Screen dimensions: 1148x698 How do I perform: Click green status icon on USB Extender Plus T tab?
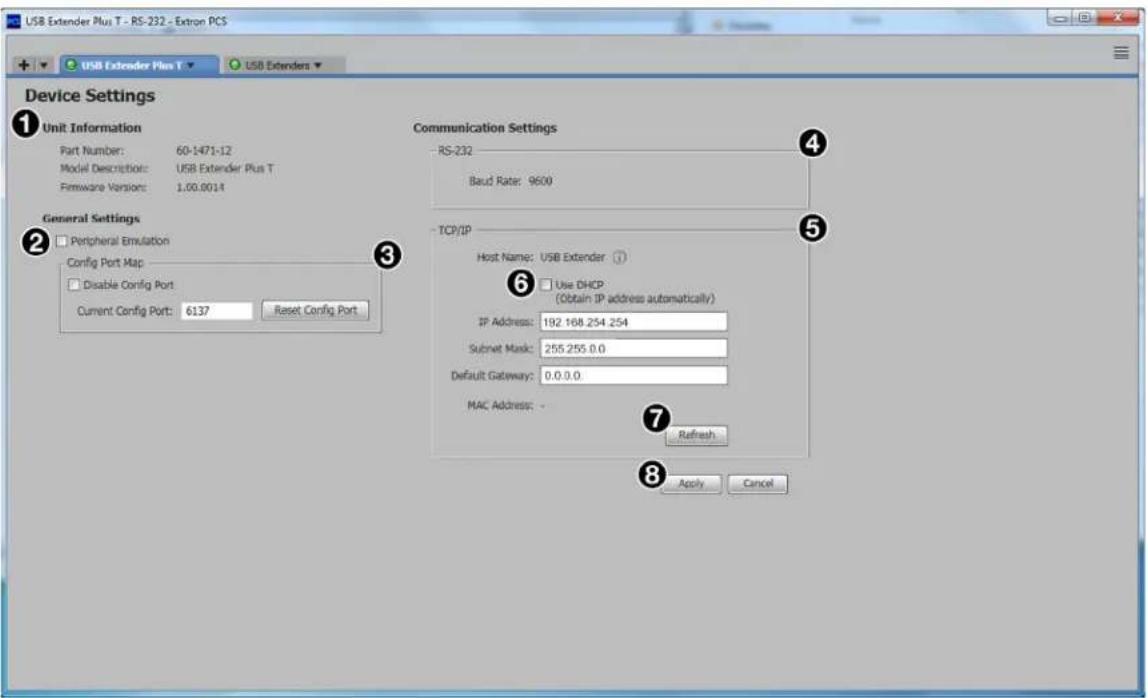(x=71, y=65)
